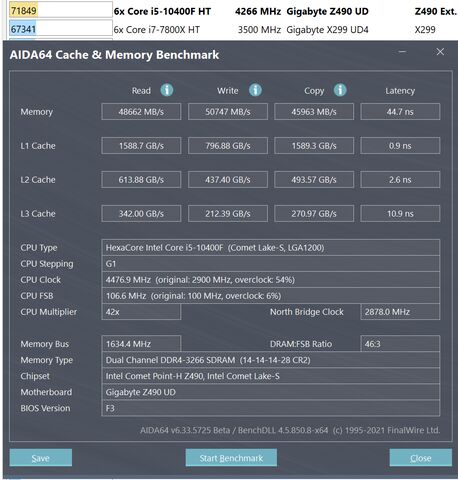This screenshot has height=480, width=458.
Task: Click Start Benchmark button
Action: (x=231, y=458)
